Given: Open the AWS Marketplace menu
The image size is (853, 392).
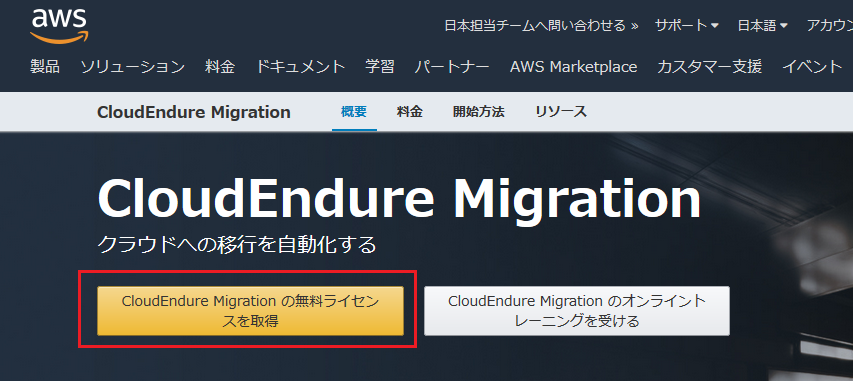Looking at the screenshot, I should click(x=573, y=67).
